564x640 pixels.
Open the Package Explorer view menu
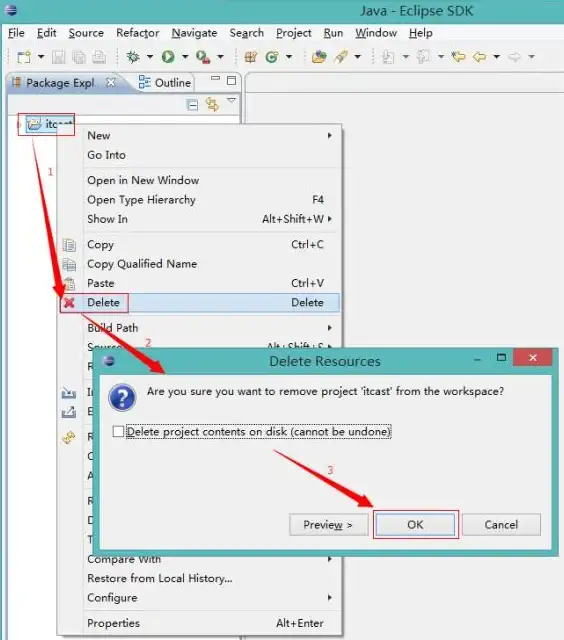coord(231,100)
